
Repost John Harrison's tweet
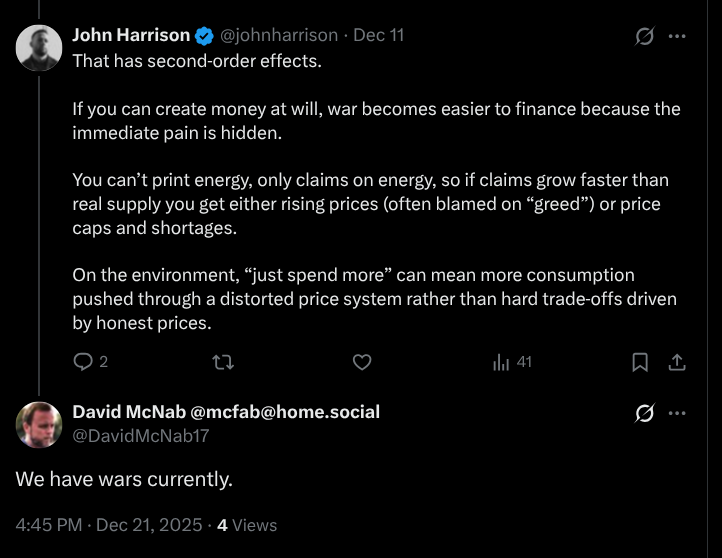tap(224, 362)
